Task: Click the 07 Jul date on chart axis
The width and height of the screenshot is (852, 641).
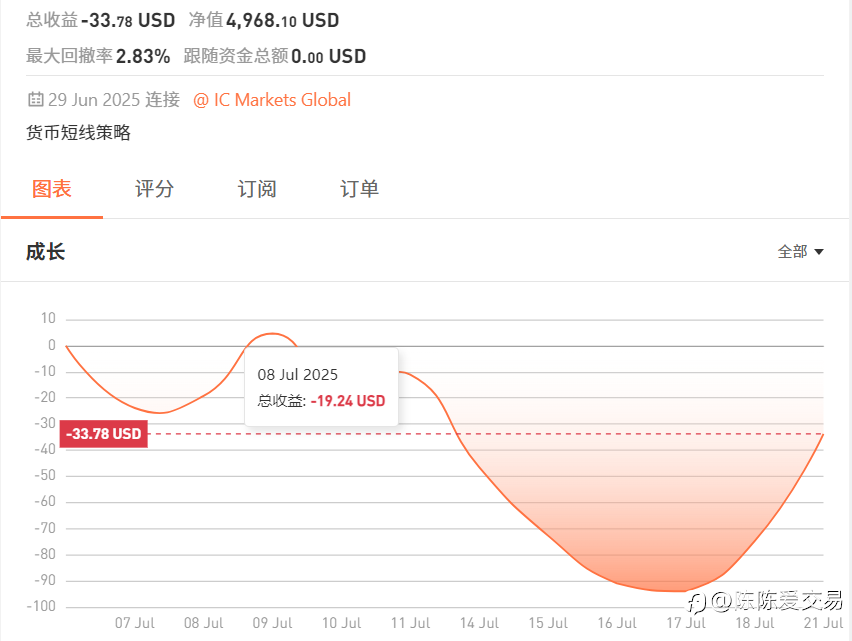Action: point(134,623)
